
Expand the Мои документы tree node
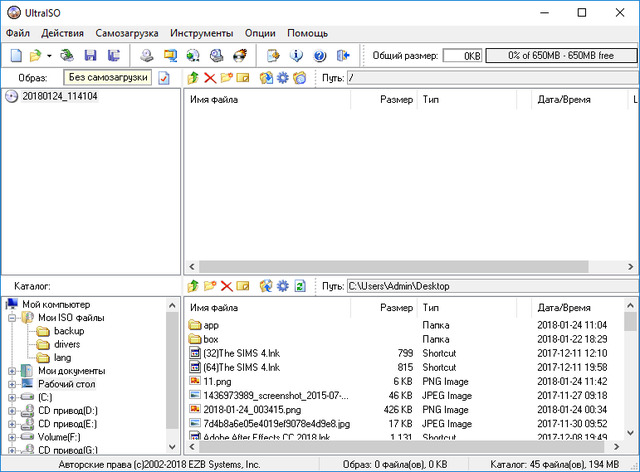(11, 371)
